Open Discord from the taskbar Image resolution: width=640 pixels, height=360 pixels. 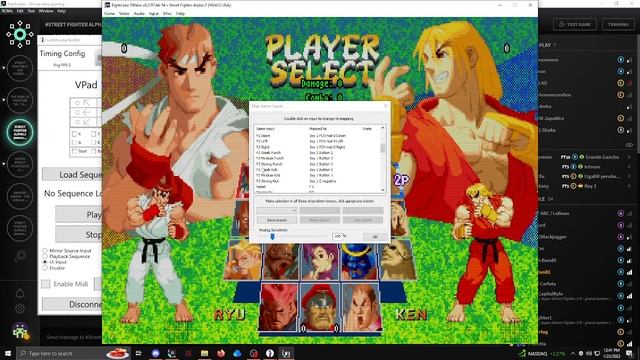pyautogui.click(x=156, y=353)
